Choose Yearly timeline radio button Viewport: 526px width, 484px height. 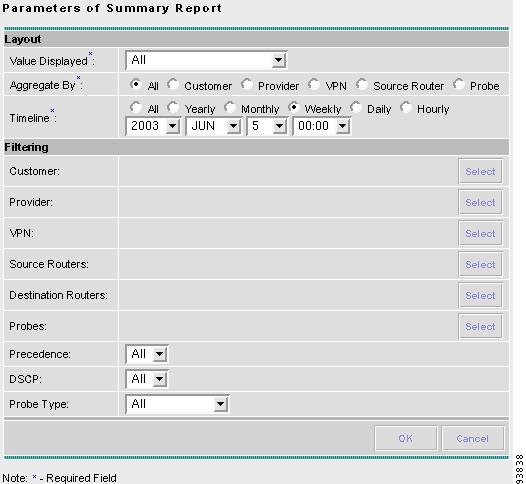pyautogui.click(x=173, y=107)
